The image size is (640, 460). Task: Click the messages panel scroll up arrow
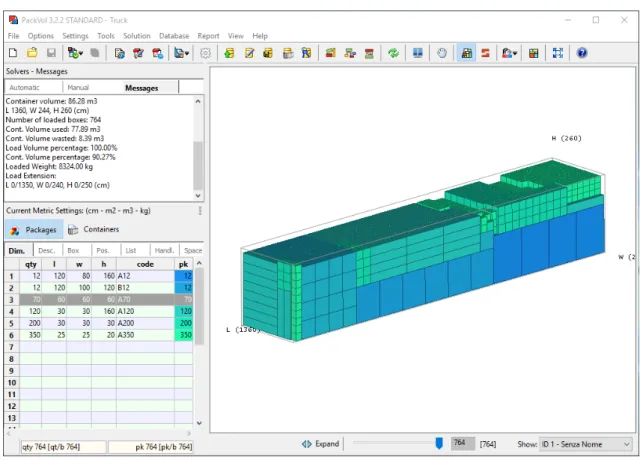198,101
